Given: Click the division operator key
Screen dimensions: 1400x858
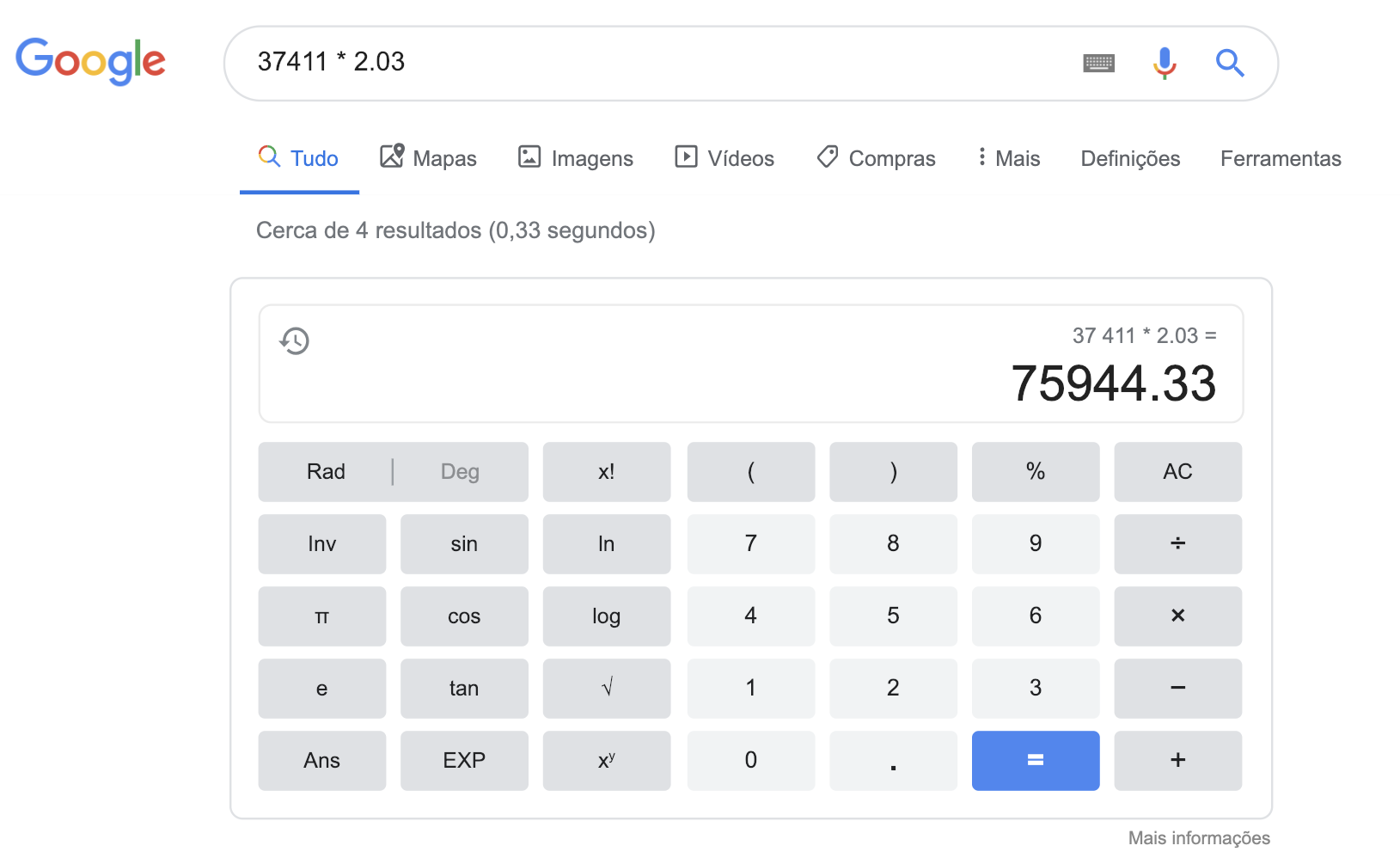Looking at the screenshot, I should pos(1178,544).
